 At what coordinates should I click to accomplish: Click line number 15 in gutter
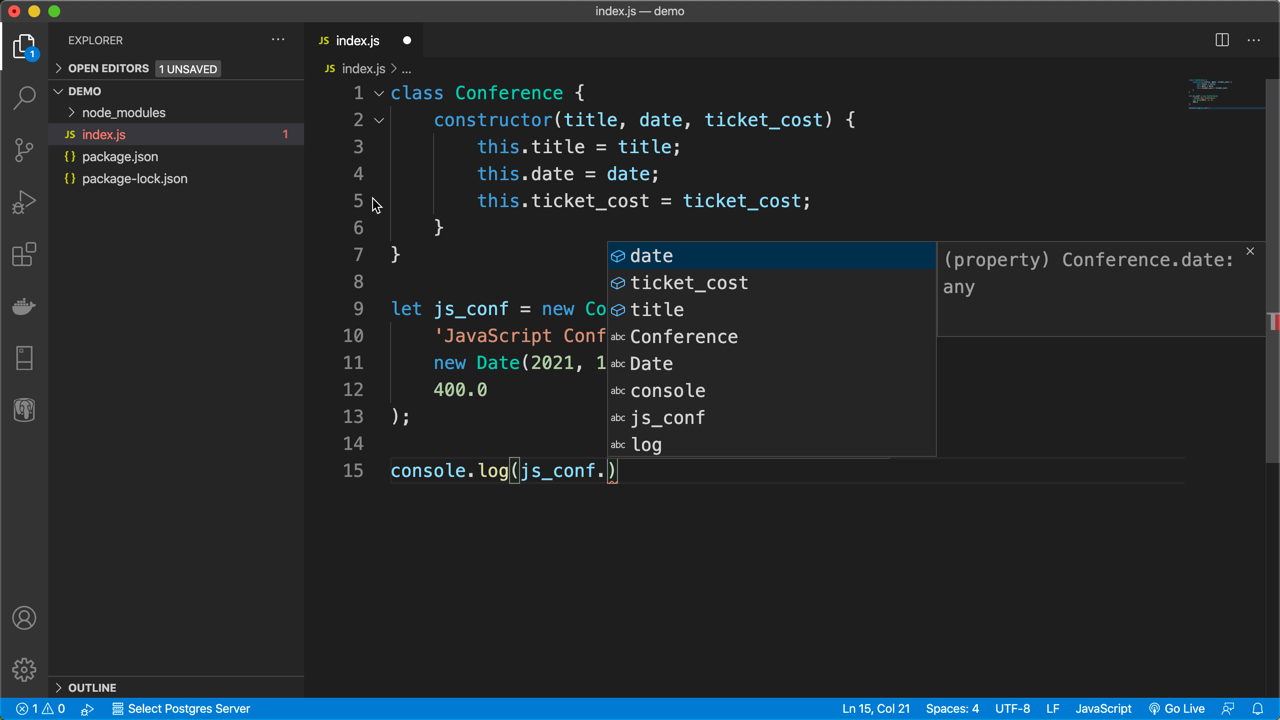[x=353, y=471]
